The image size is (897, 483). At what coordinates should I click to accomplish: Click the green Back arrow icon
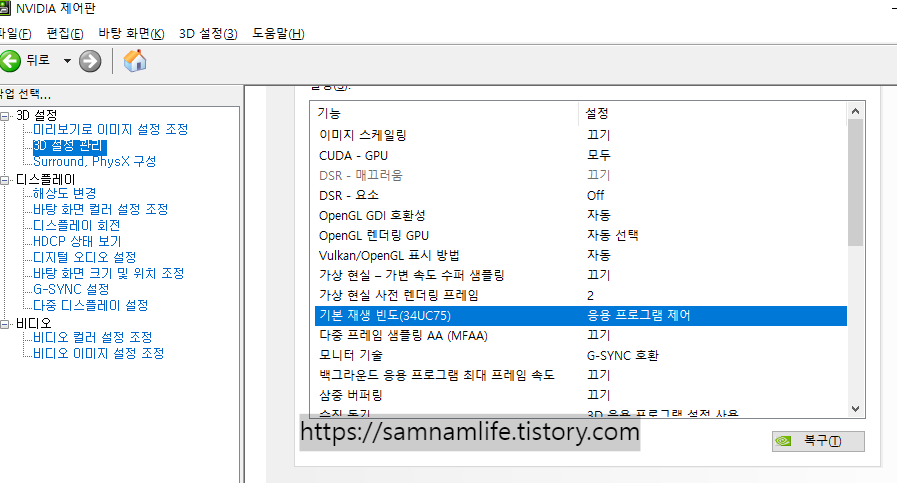pos(10,61)
